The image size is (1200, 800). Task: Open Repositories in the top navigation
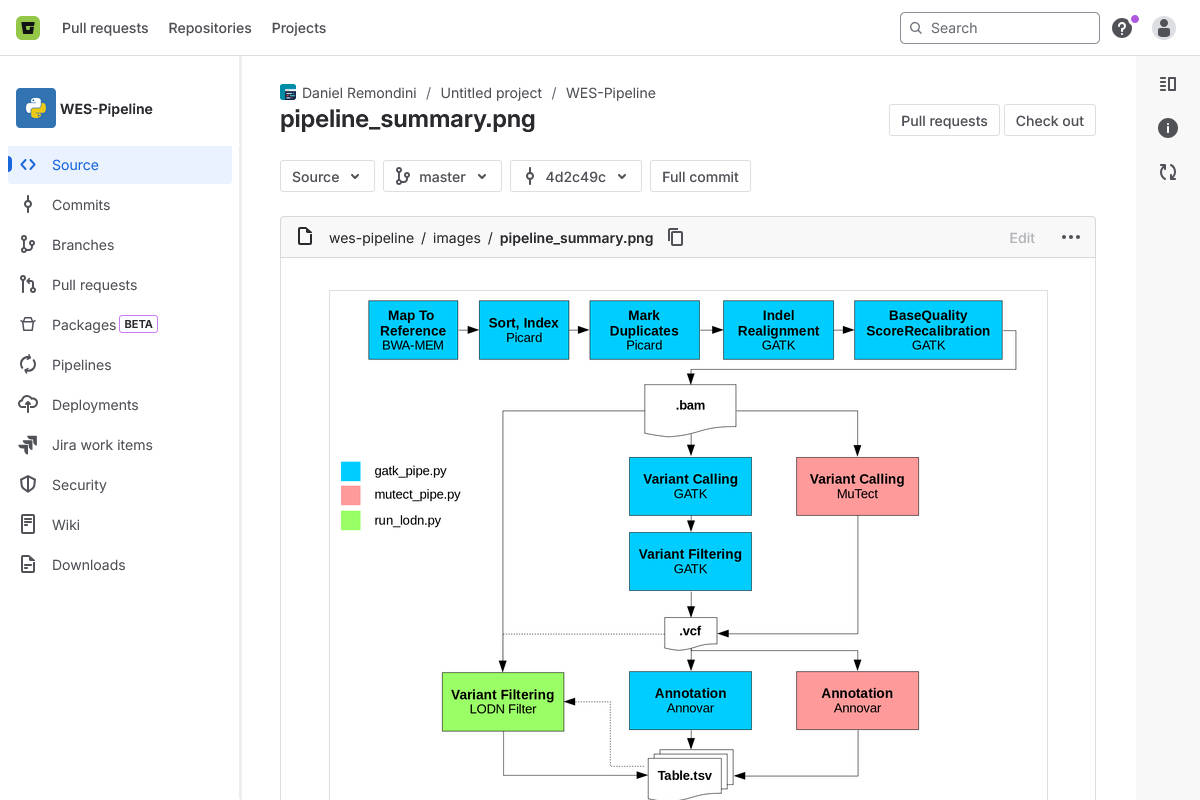209,27
